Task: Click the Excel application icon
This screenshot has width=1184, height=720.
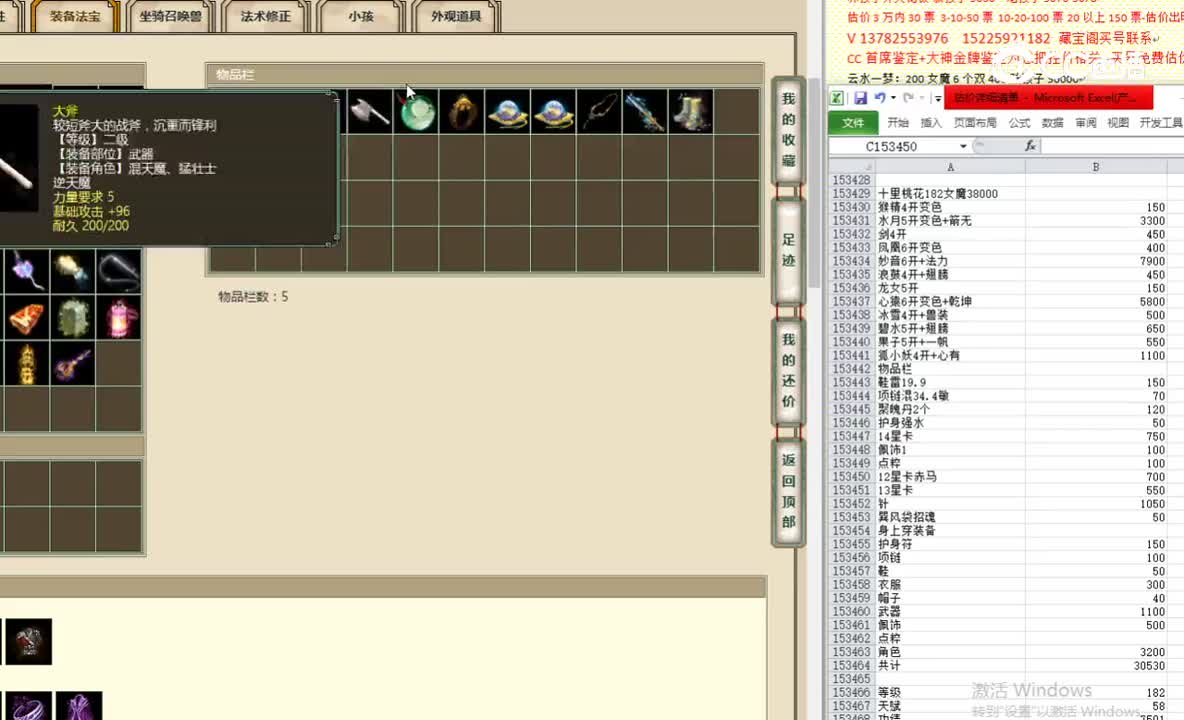Action: (837, 98)
